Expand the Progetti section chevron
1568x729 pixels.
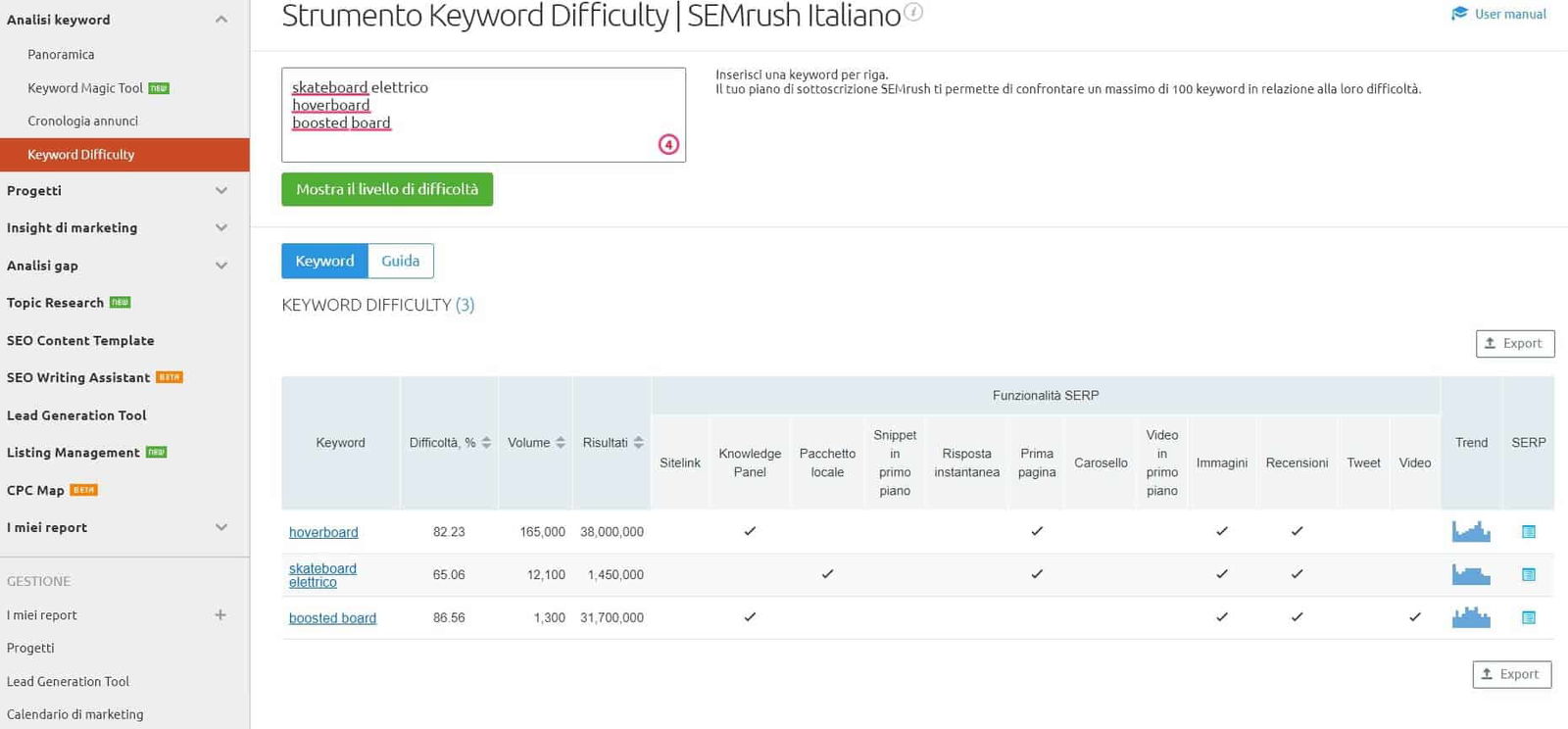coord(221,191)
